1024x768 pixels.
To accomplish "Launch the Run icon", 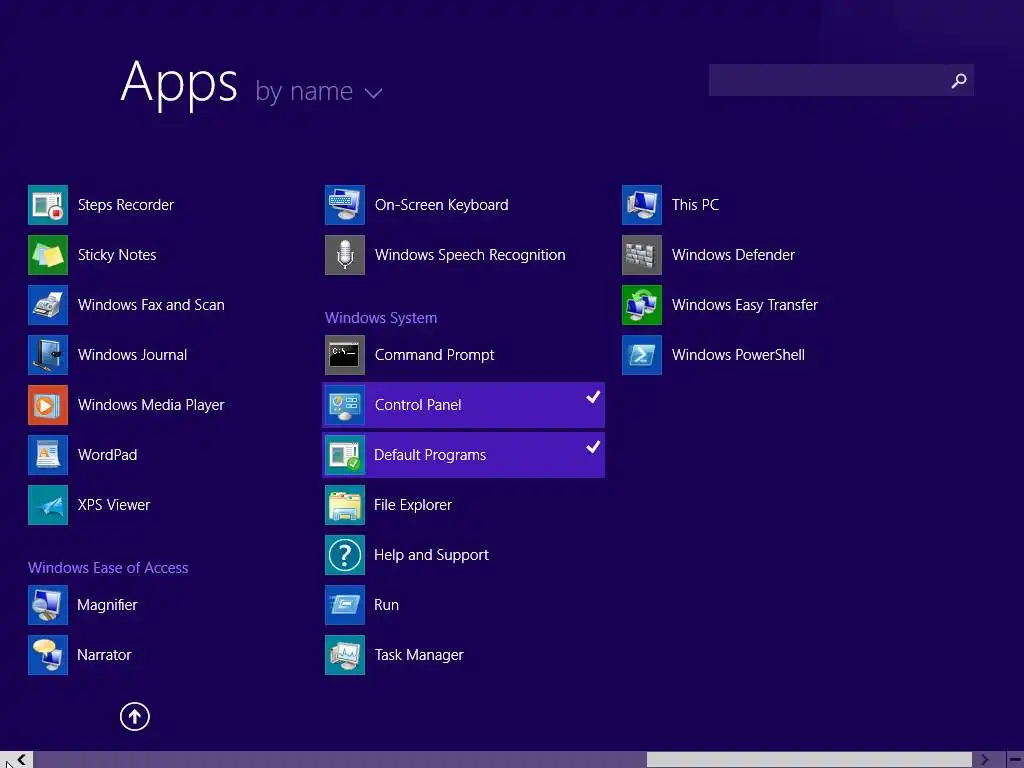I will (345, 605).
